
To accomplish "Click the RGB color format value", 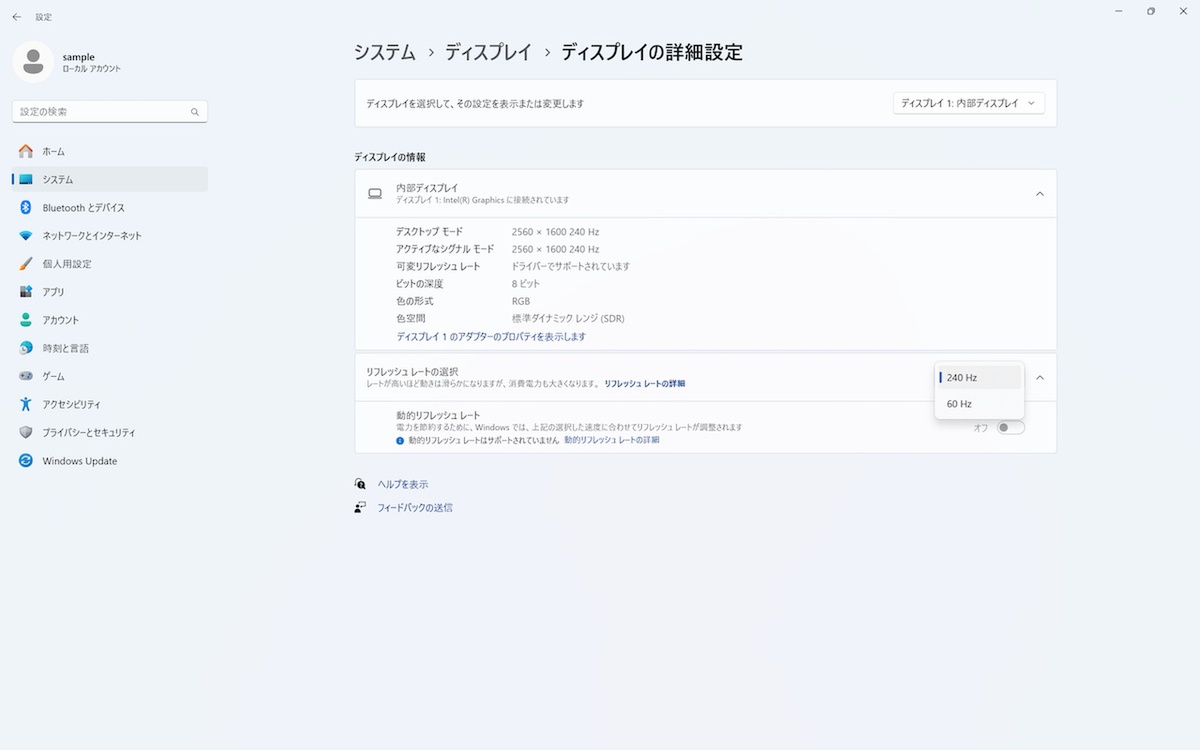I will [x=521, y=301].
